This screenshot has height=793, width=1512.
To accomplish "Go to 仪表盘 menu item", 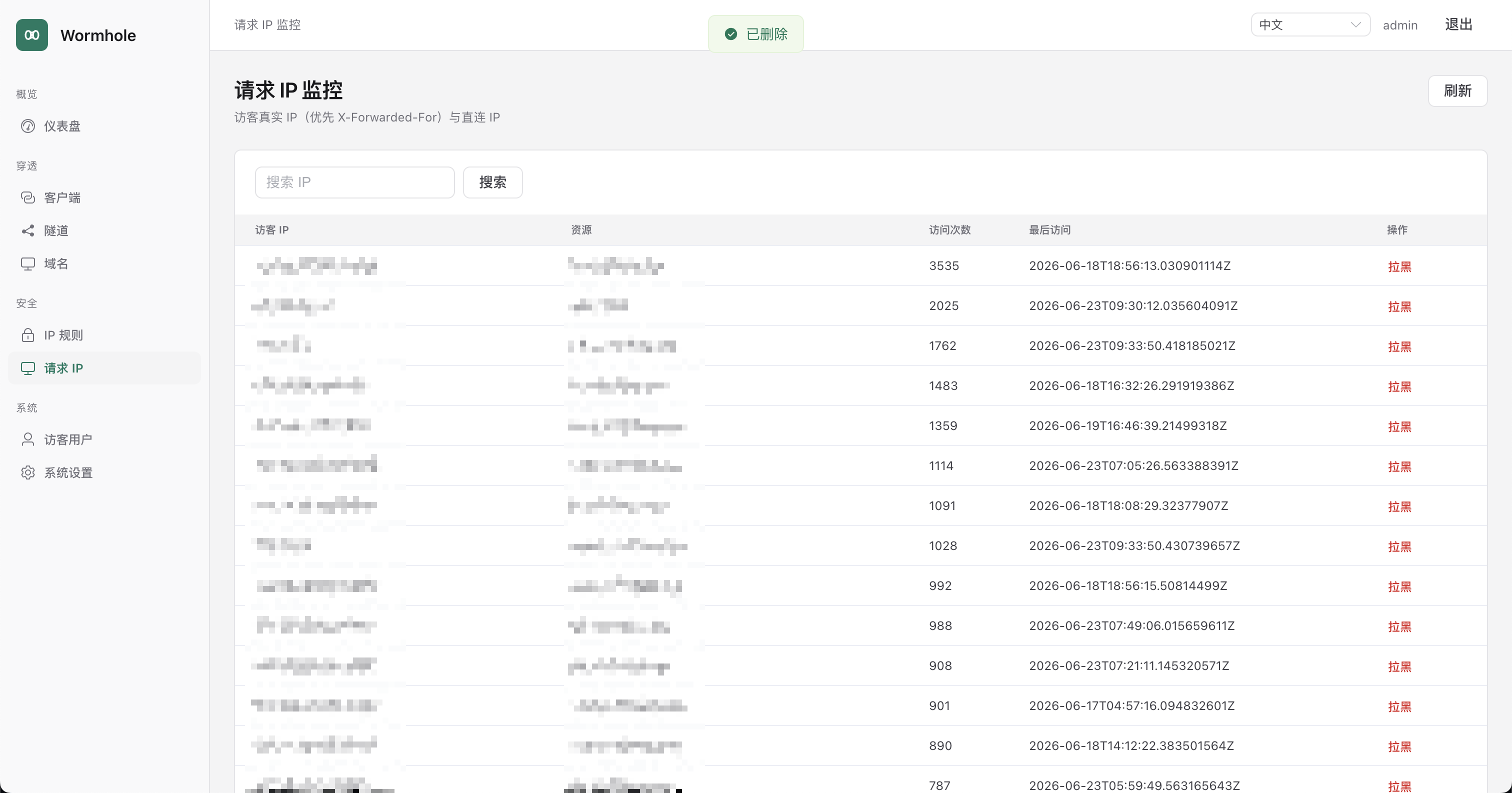I will point(104,126).
